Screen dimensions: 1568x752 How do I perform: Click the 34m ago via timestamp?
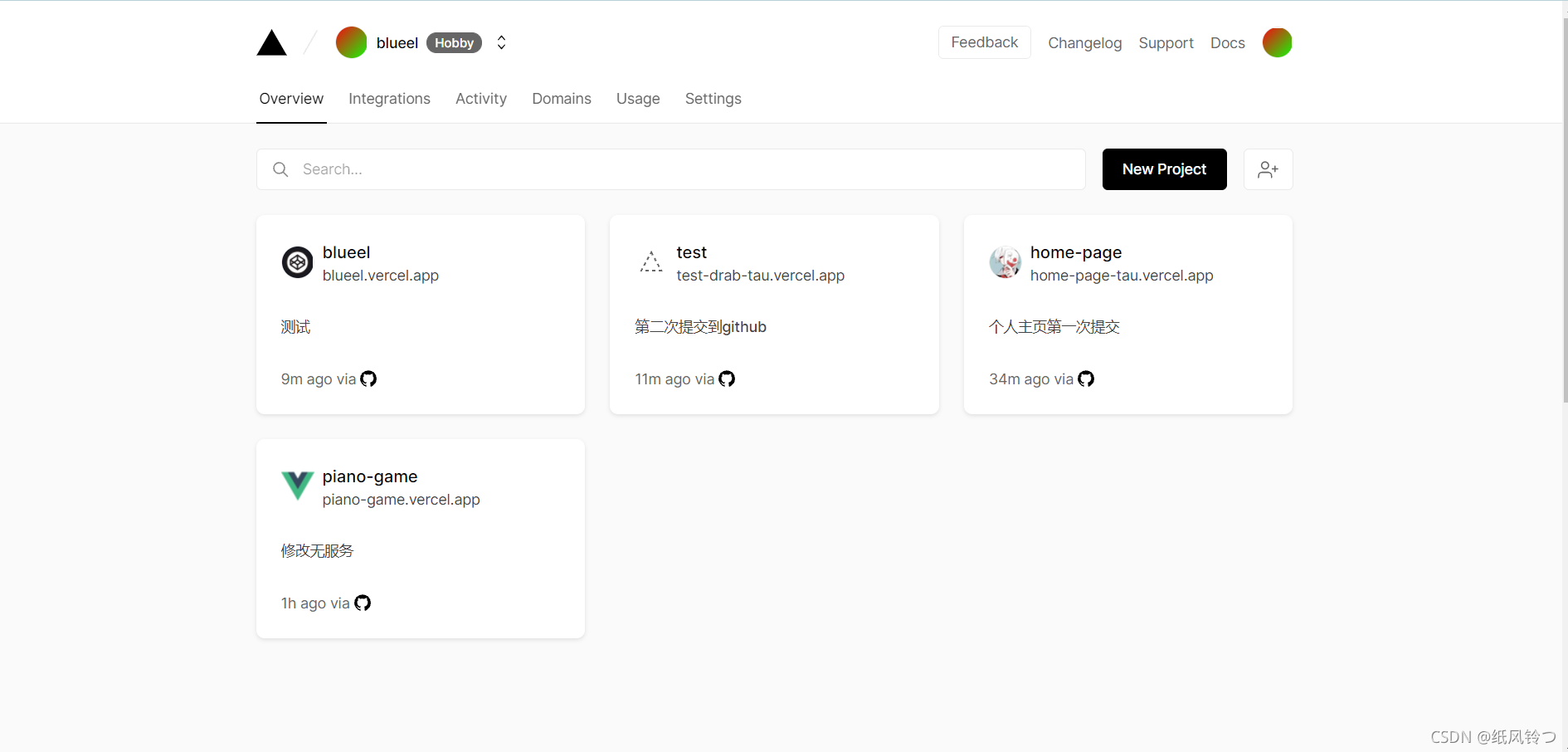point(1031,379)
